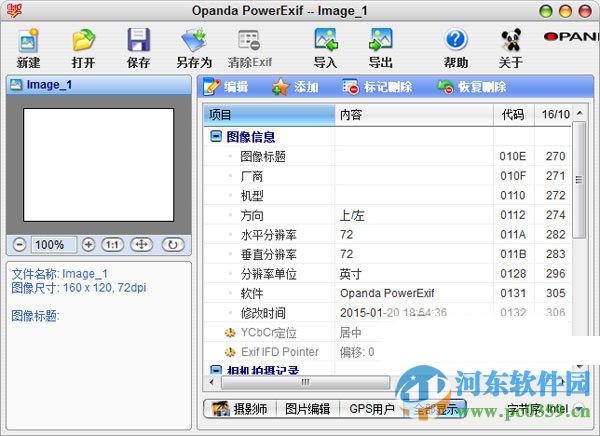
Task: Click code 011A cell
Action: [513, 235]
